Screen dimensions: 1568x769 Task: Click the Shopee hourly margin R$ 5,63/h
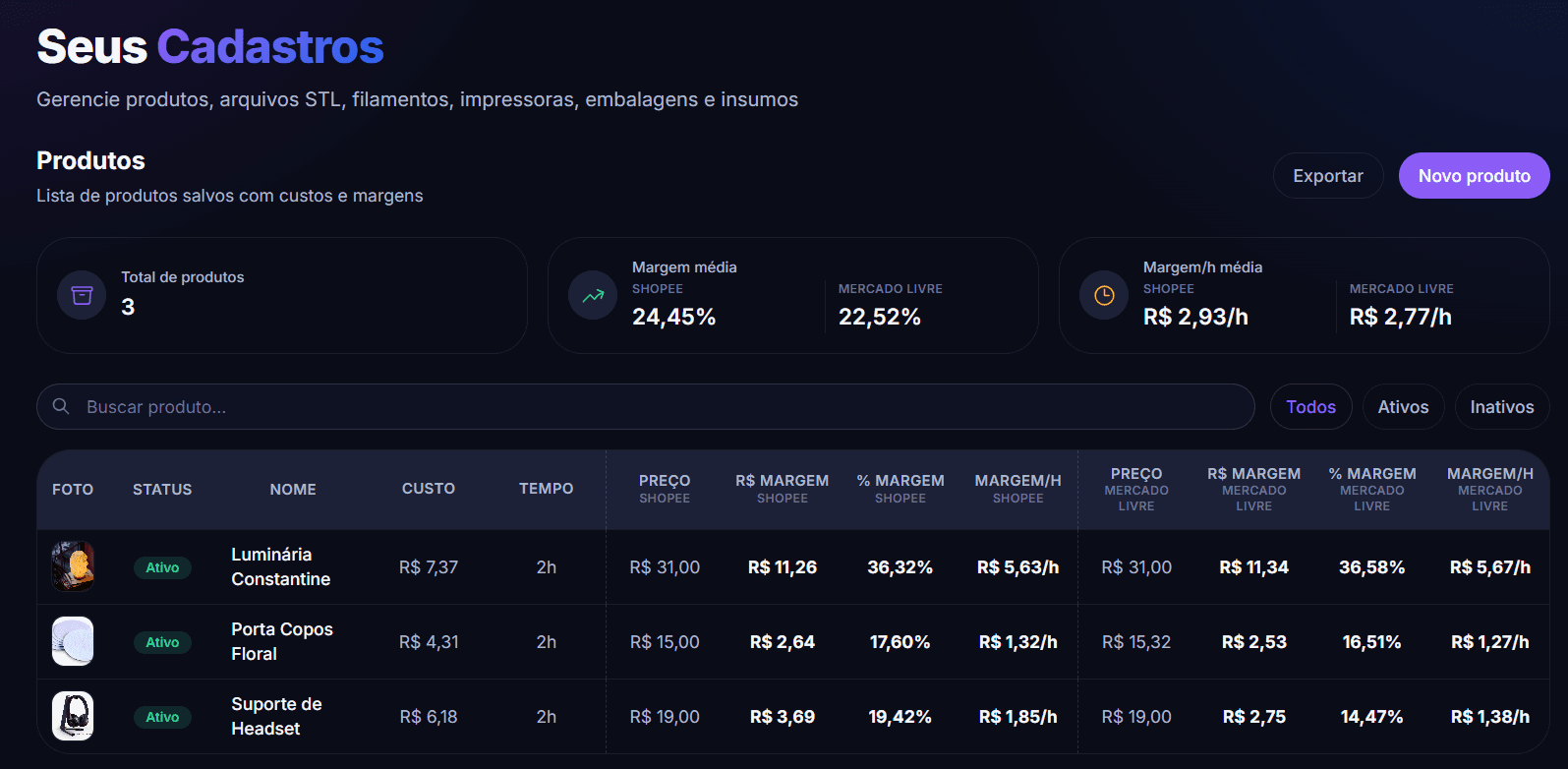[x=1018, y=567]
